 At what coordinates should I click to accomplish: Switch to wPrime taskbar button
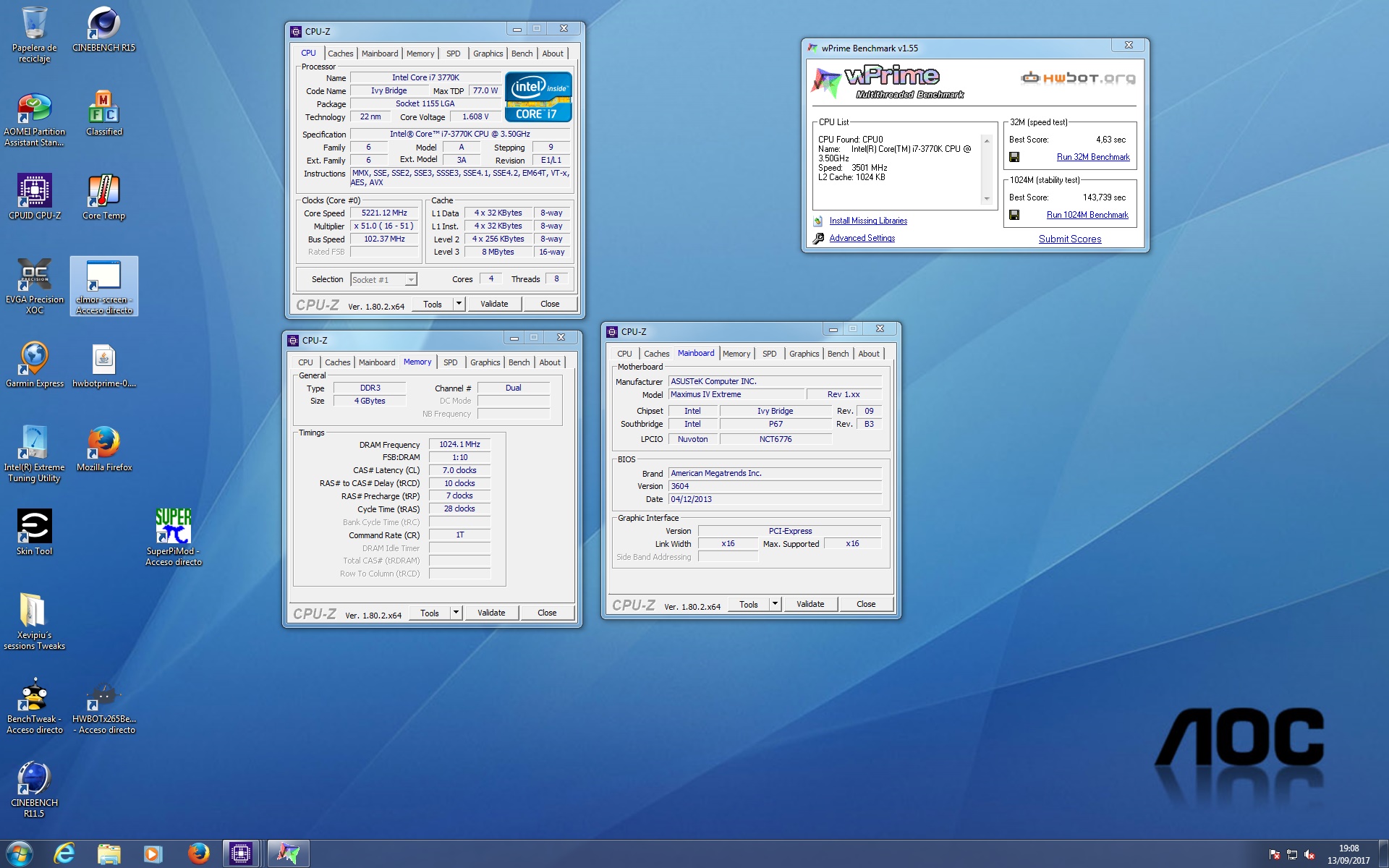(x=288, y=854)
